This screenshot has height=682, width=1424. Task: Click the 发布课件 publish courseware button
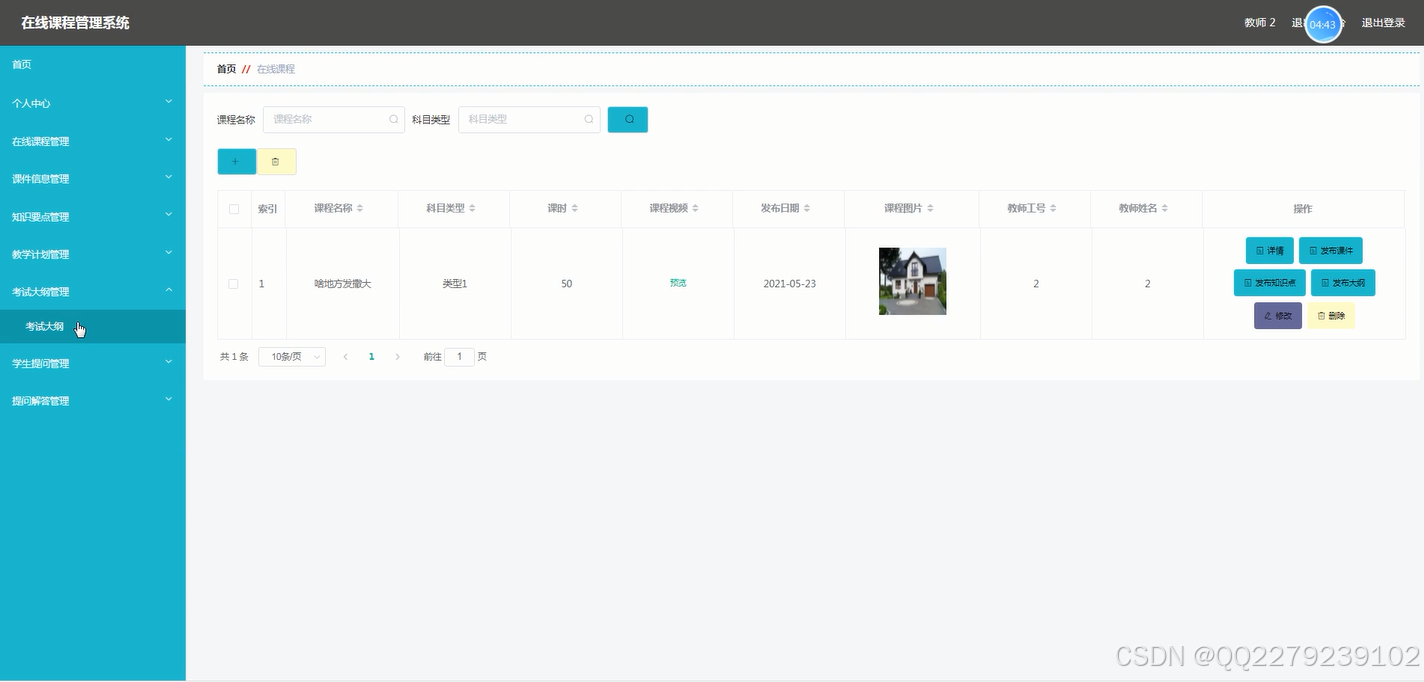[1330, 250]
